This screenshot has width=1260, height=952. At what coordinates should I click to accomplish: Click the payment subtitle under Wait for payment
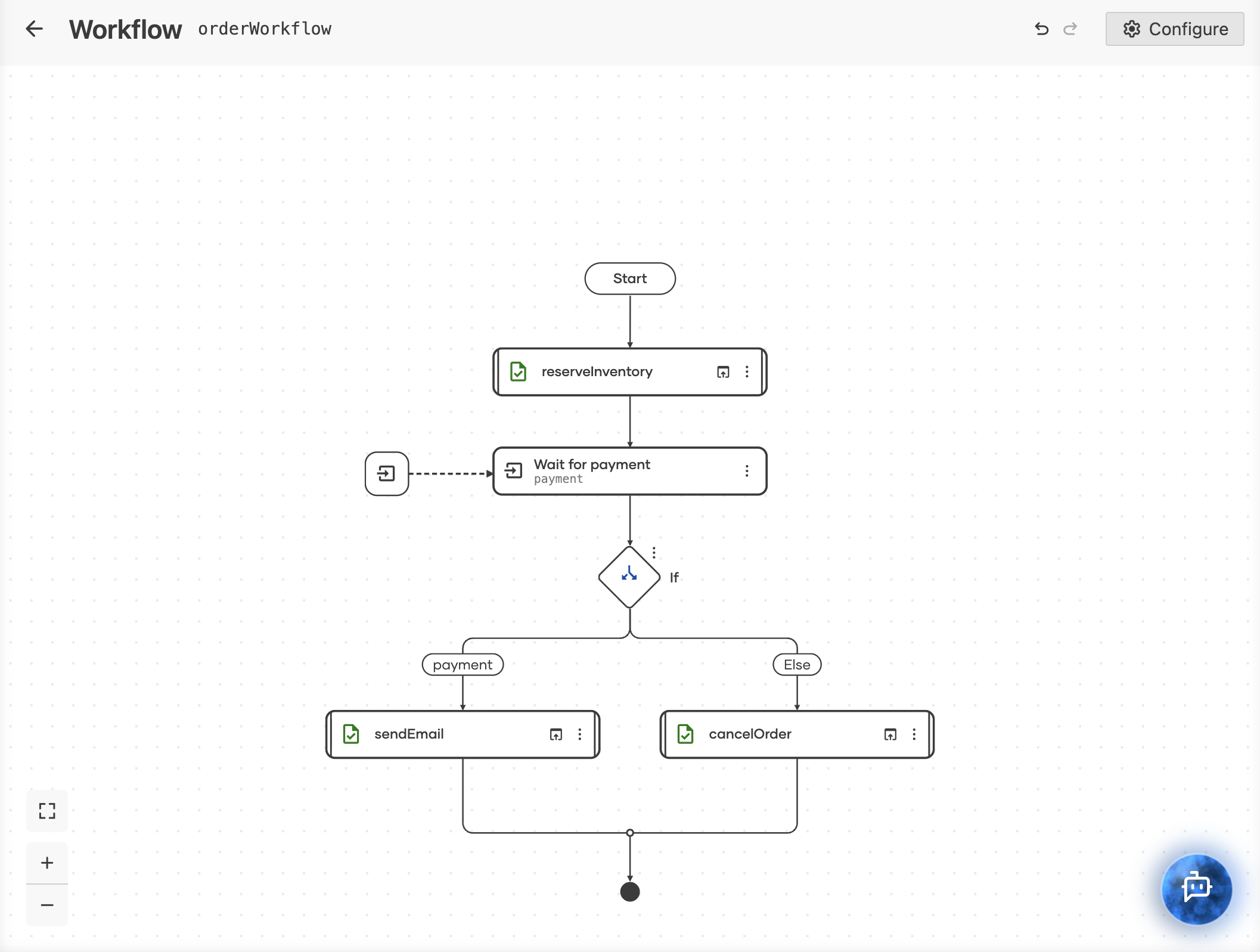click(558, 479)
